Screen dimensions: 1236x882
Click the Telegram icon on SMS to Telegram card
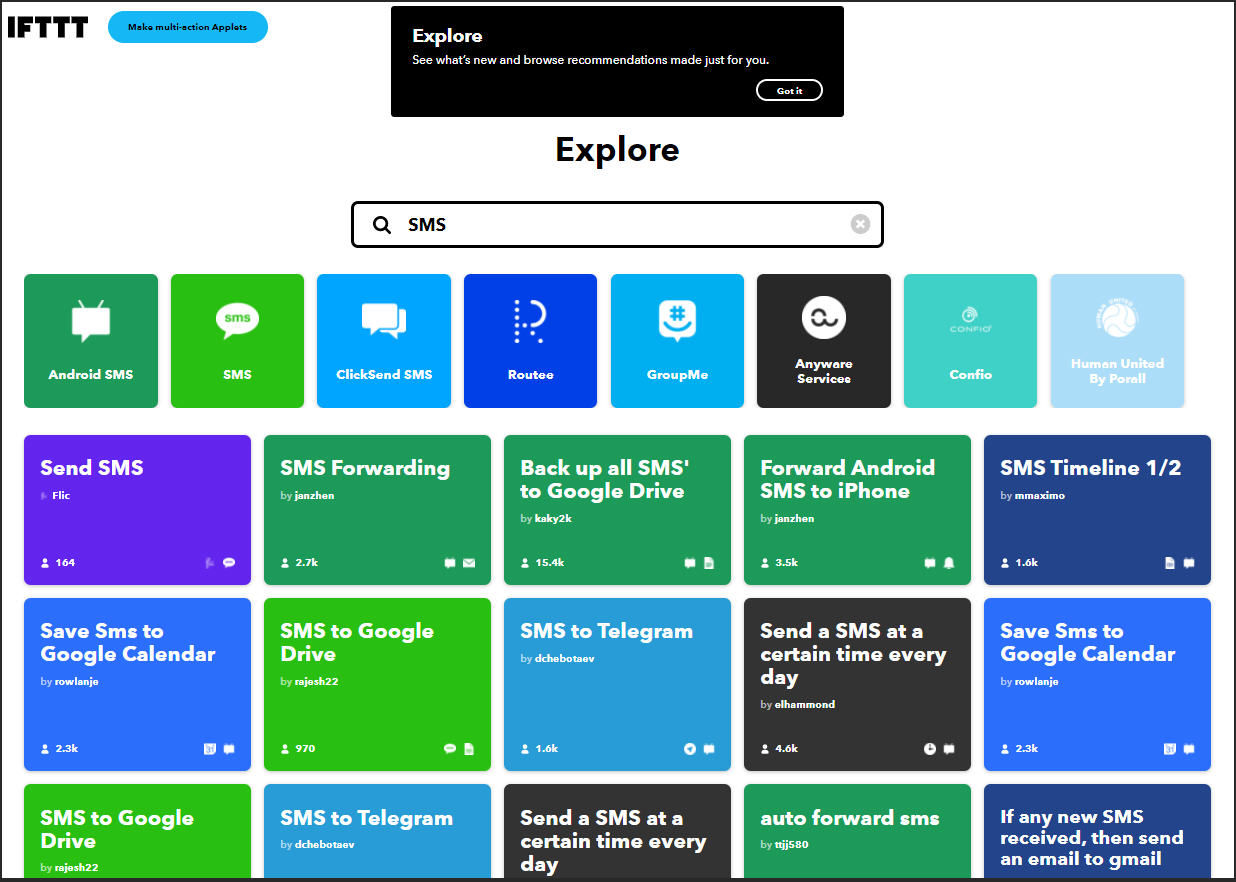689,749
